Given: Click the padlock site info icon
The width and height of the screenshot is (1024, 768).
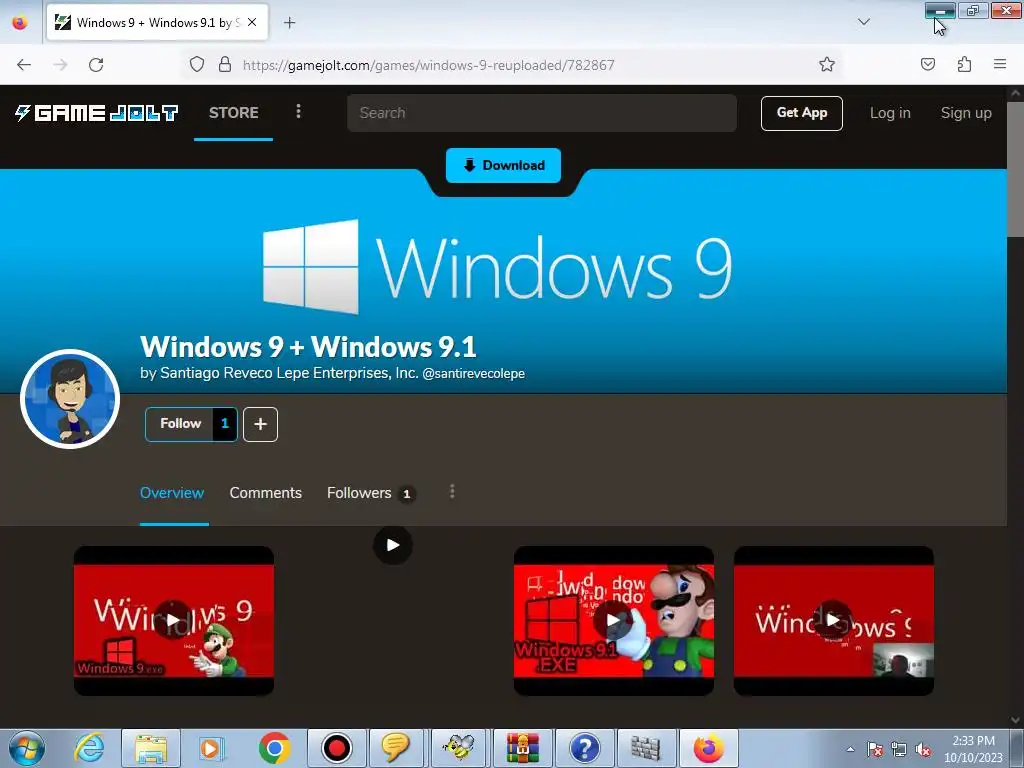Looking at the screenshot, I should (x=225, y=65).
